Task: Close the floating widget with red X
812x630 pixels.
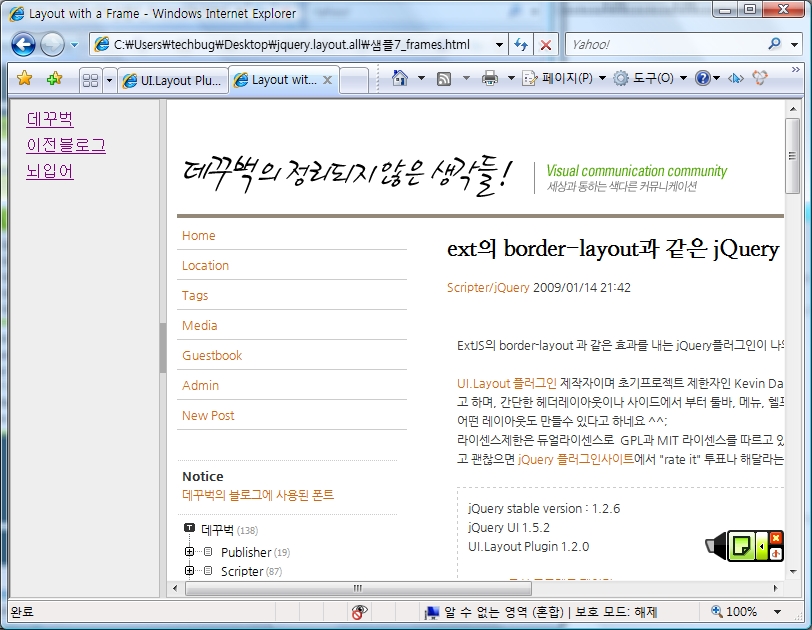Action: pos(776,538)
